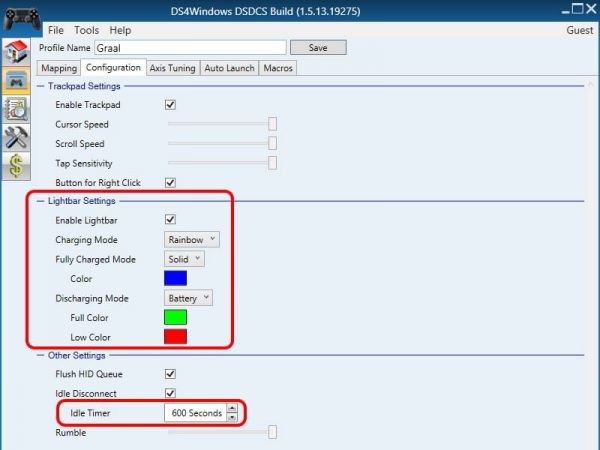600x450 pixels.
Task: Switch to the Axis Tuning tab
Action: tap(173, 68)
